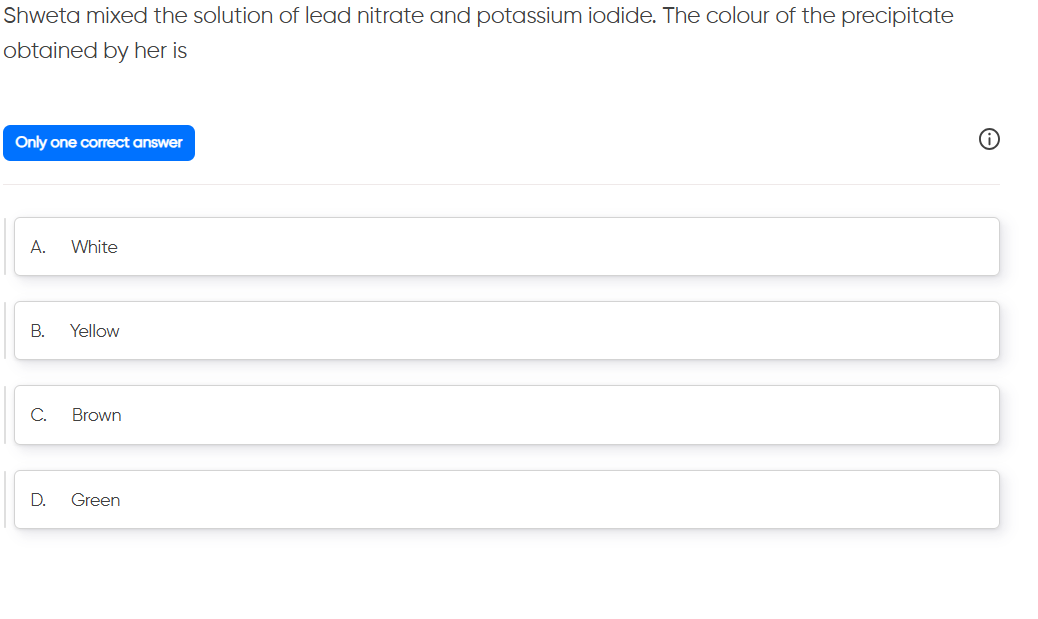The width and height of the screenshot is (1038, 619).
Task: Click the left marker bar beside Yellow option
Action: 4,331
